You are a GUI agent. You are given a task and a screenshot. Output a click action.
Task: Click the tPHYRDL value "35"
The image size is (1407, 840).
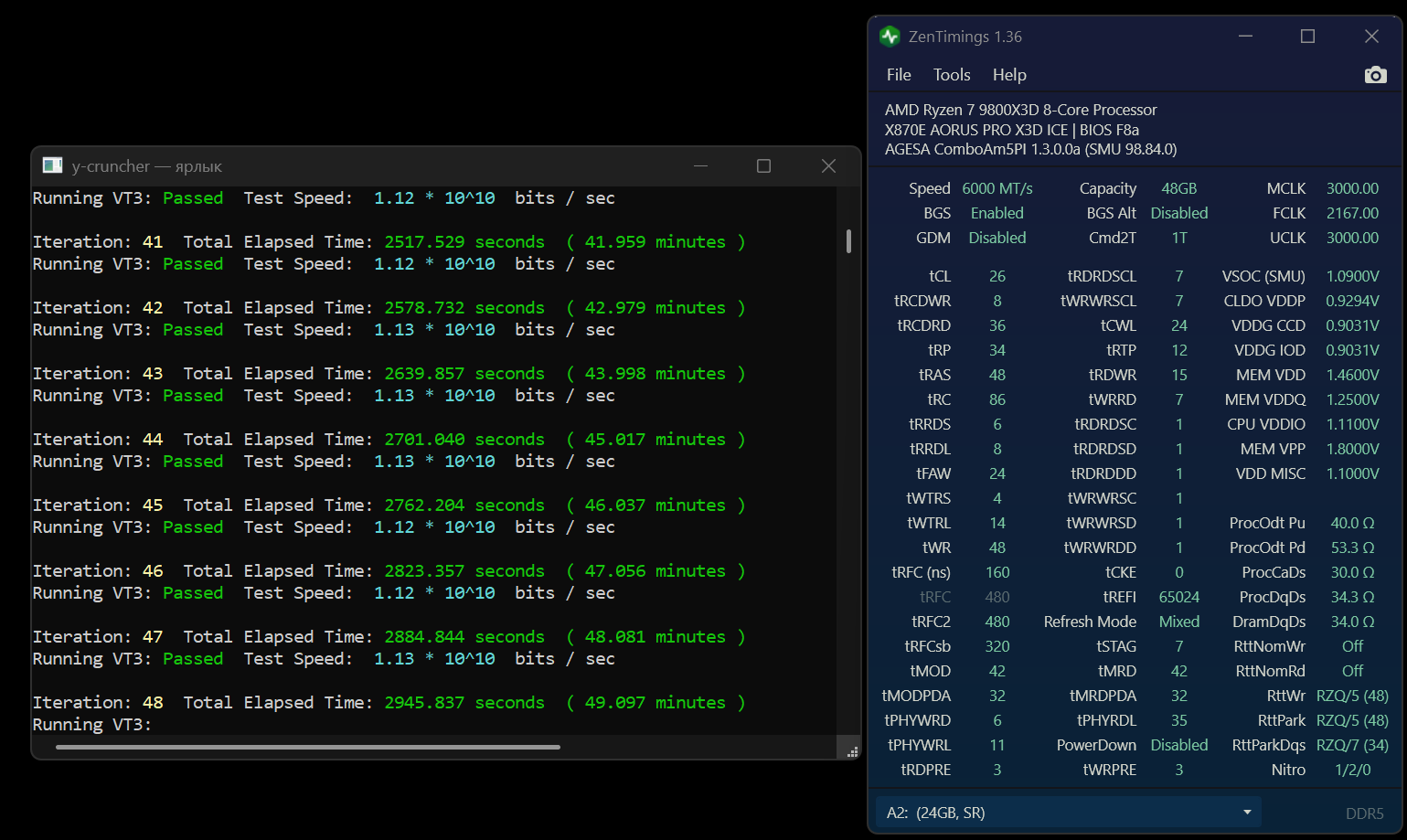click(1179, 720)
